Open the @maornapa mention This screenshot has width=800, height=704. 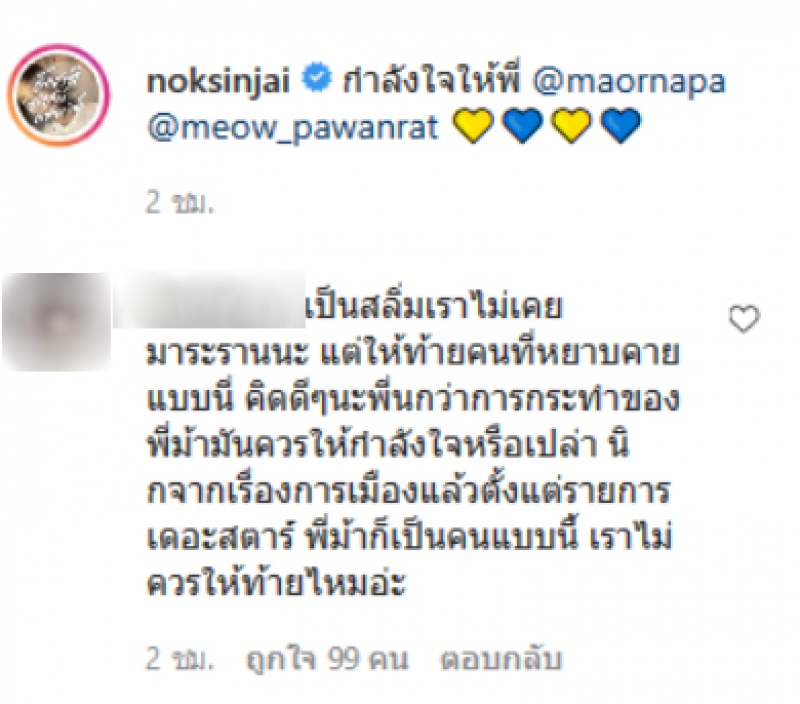629,83
